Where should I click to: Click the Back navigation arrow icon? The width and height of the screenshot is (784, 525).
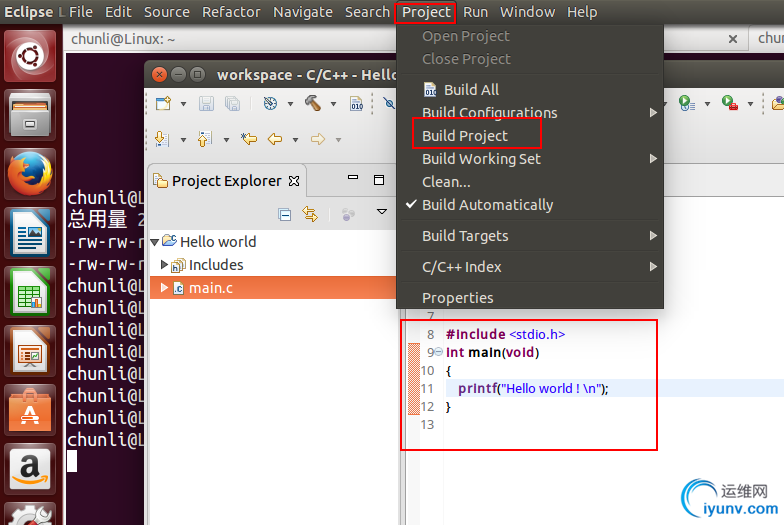[275, 139]
